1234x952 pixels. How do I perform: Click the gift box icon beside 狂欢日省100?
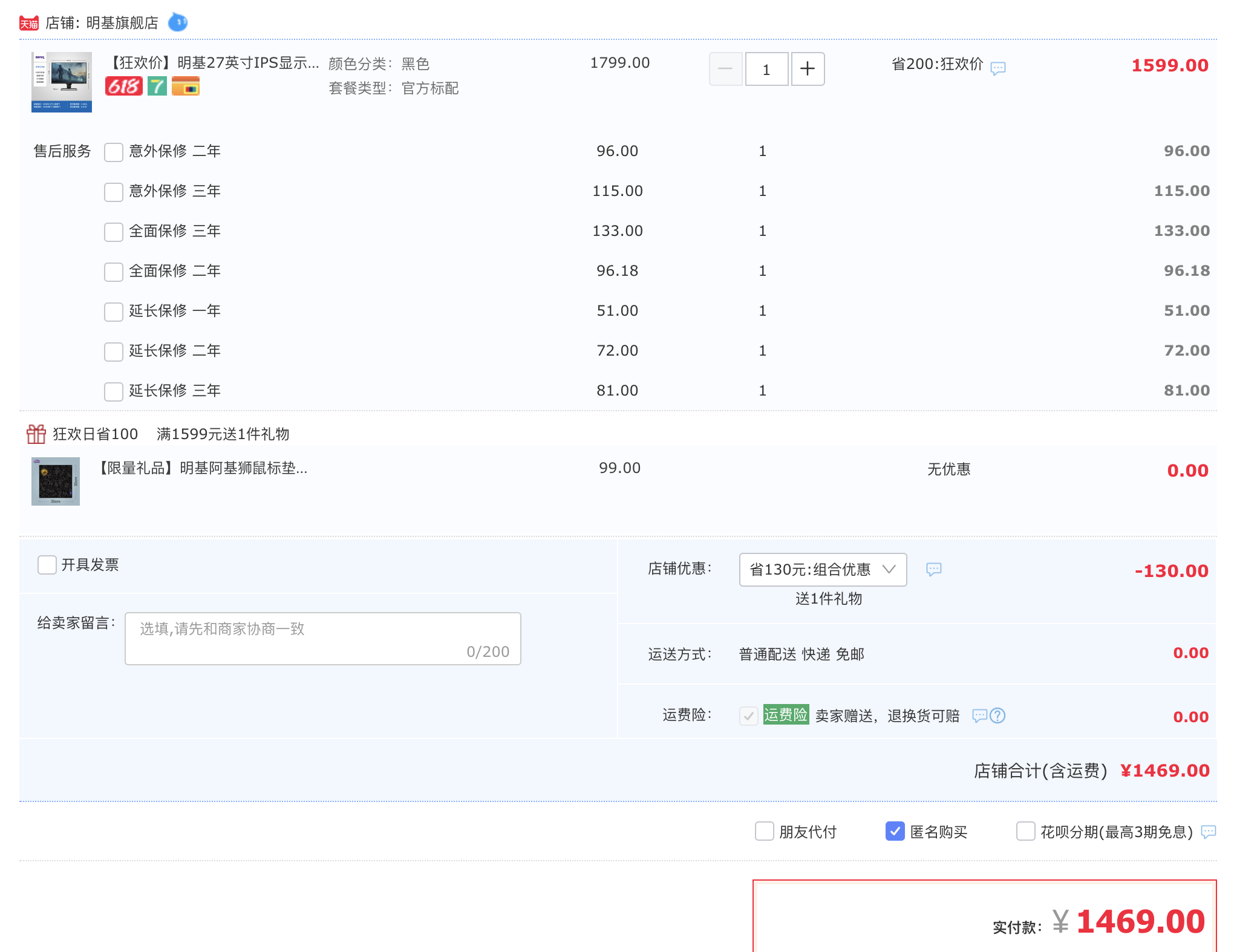coord(36,434)
